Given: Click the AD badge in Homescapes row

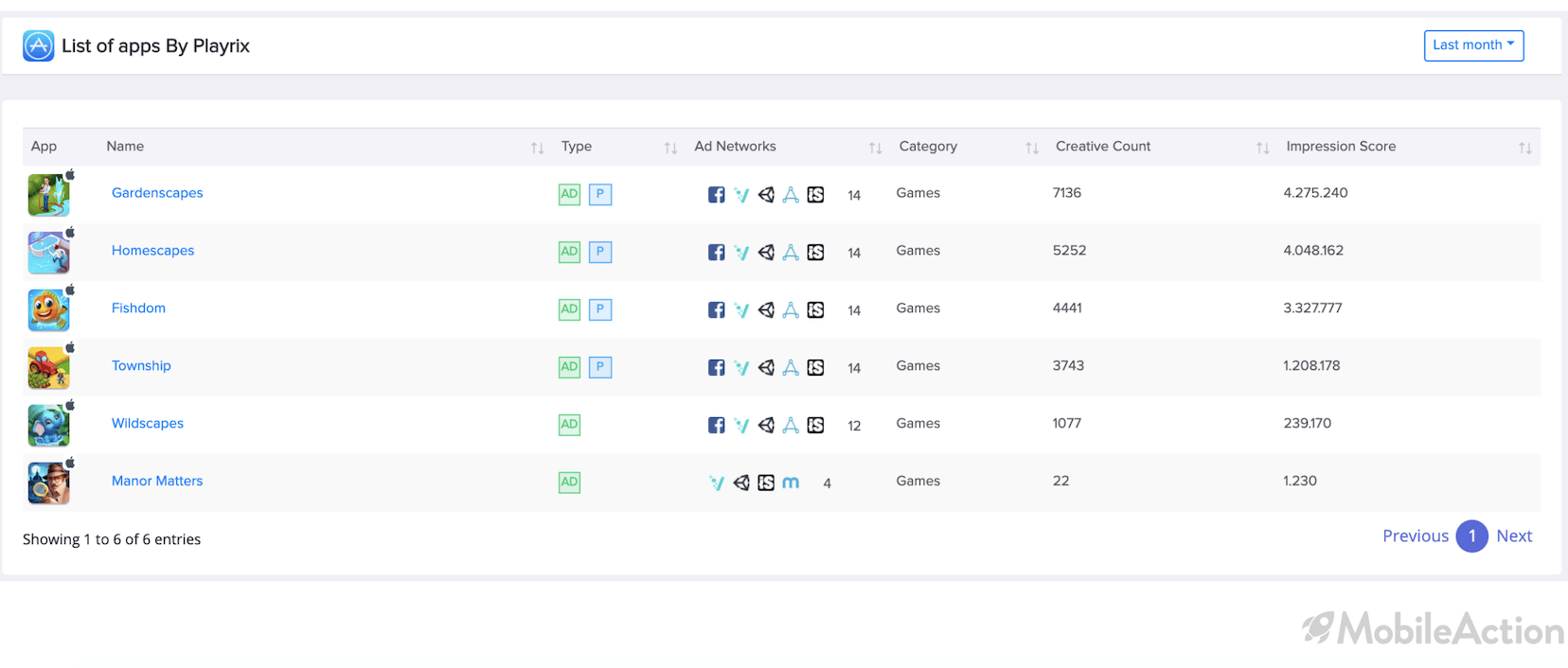Looking at the screenshot, I should [569, 252].
